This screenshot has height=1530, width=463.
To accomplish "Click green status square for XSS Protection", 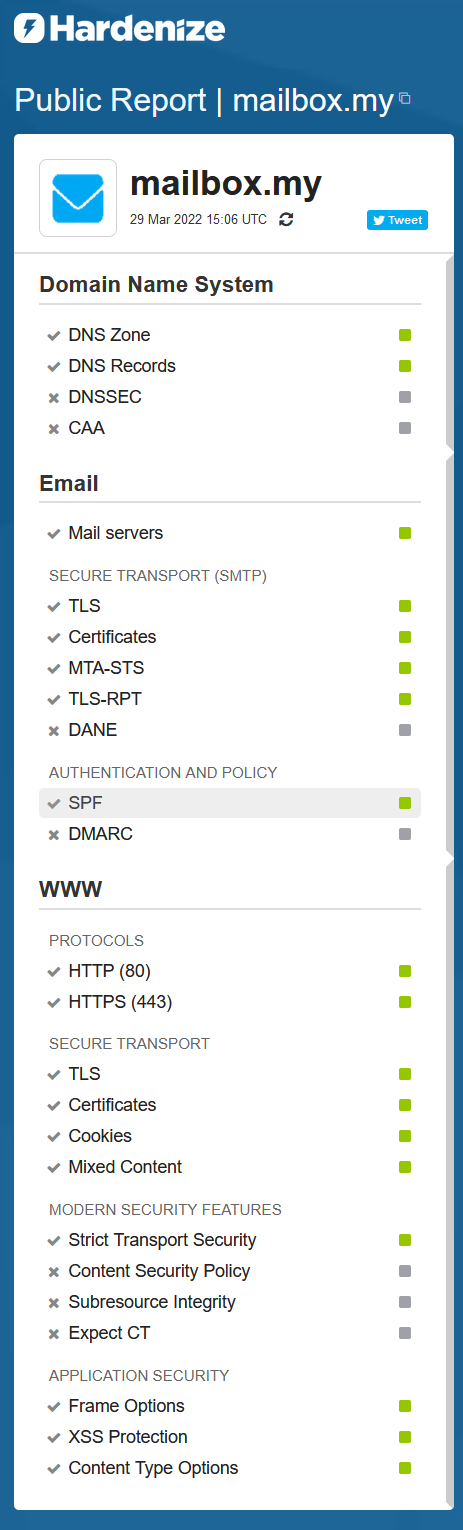I will (405, 1437).
